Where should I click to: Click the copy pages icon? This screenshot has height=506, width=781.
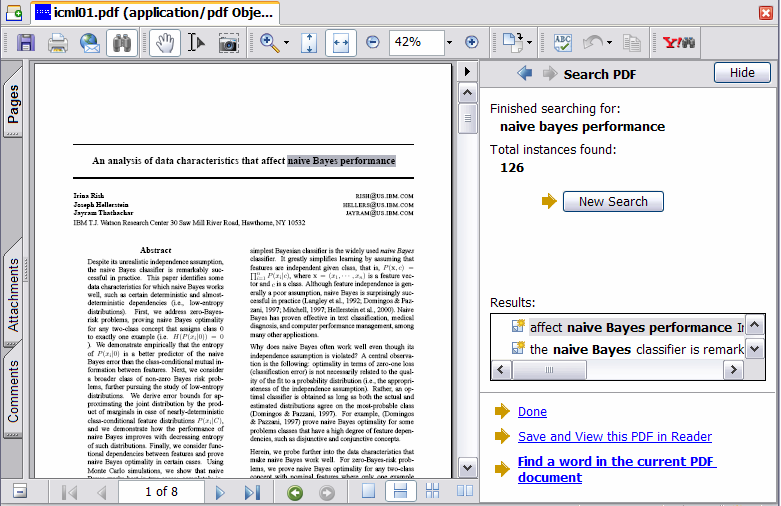coord(632,43)
